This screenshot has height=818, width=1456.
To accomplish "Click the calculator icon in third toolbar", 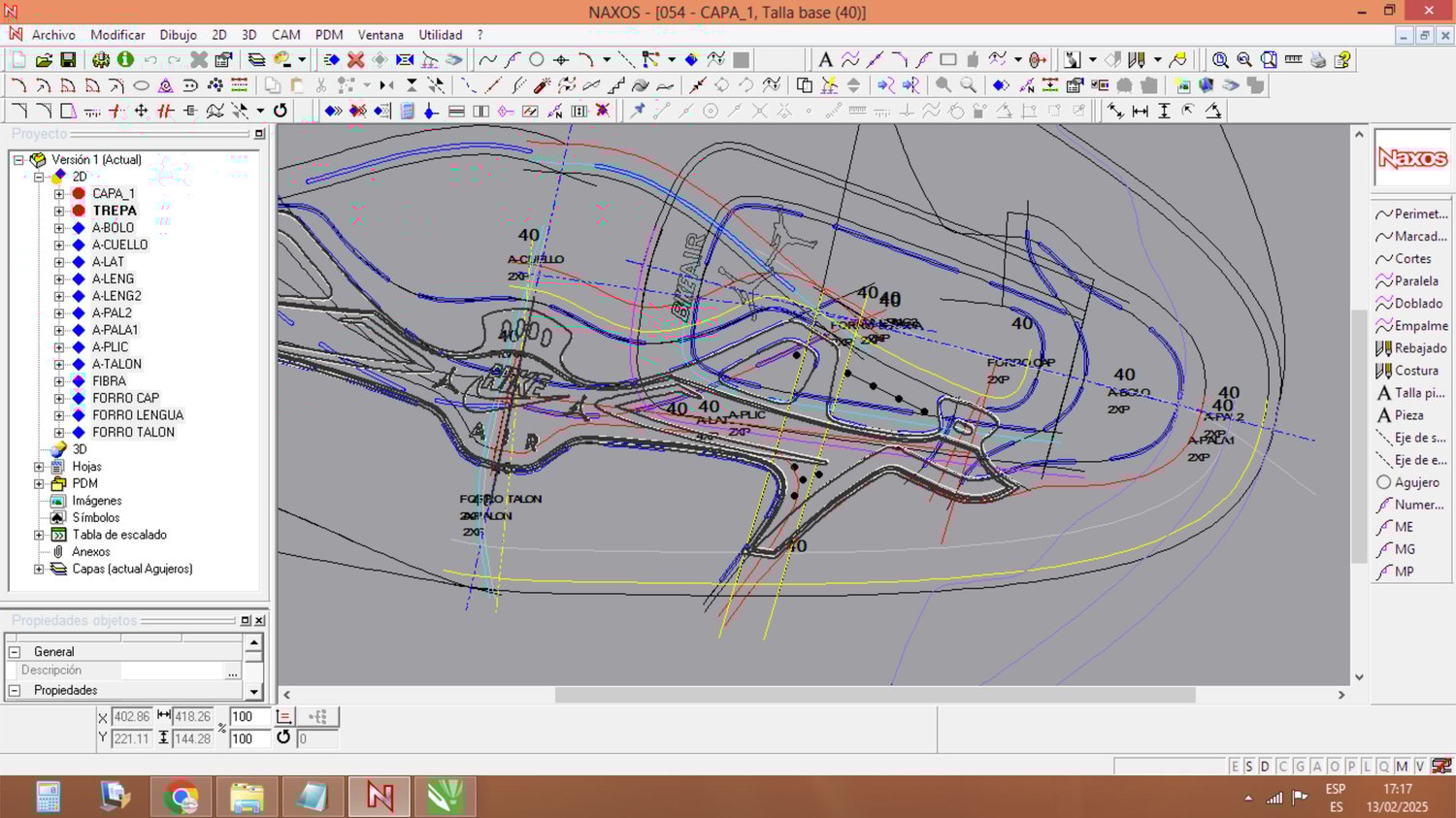I will coord(408,111).
